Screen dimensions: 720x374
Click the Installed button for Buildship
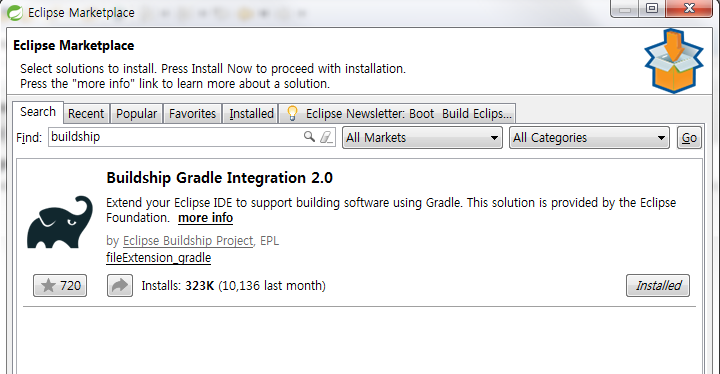click(658, 285)
